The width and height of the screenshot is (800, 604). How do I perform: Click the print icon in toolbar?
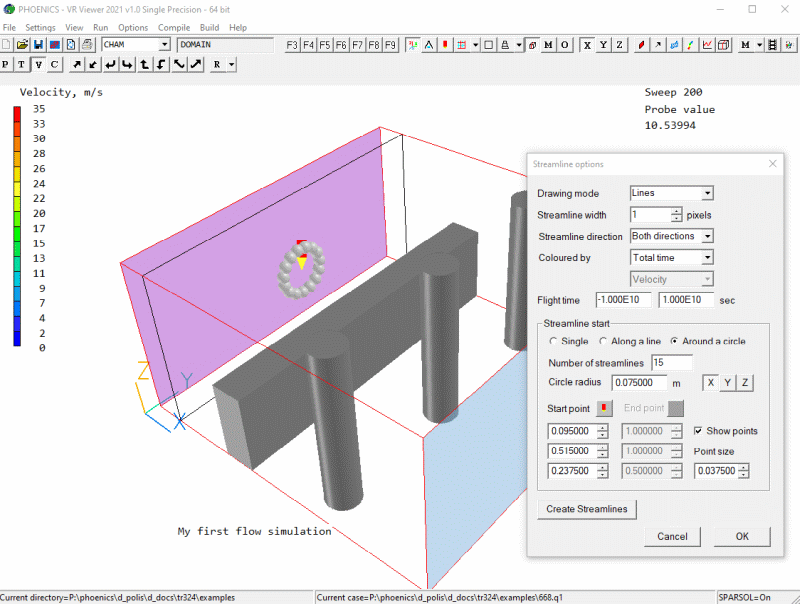click(x=87, y=45)
